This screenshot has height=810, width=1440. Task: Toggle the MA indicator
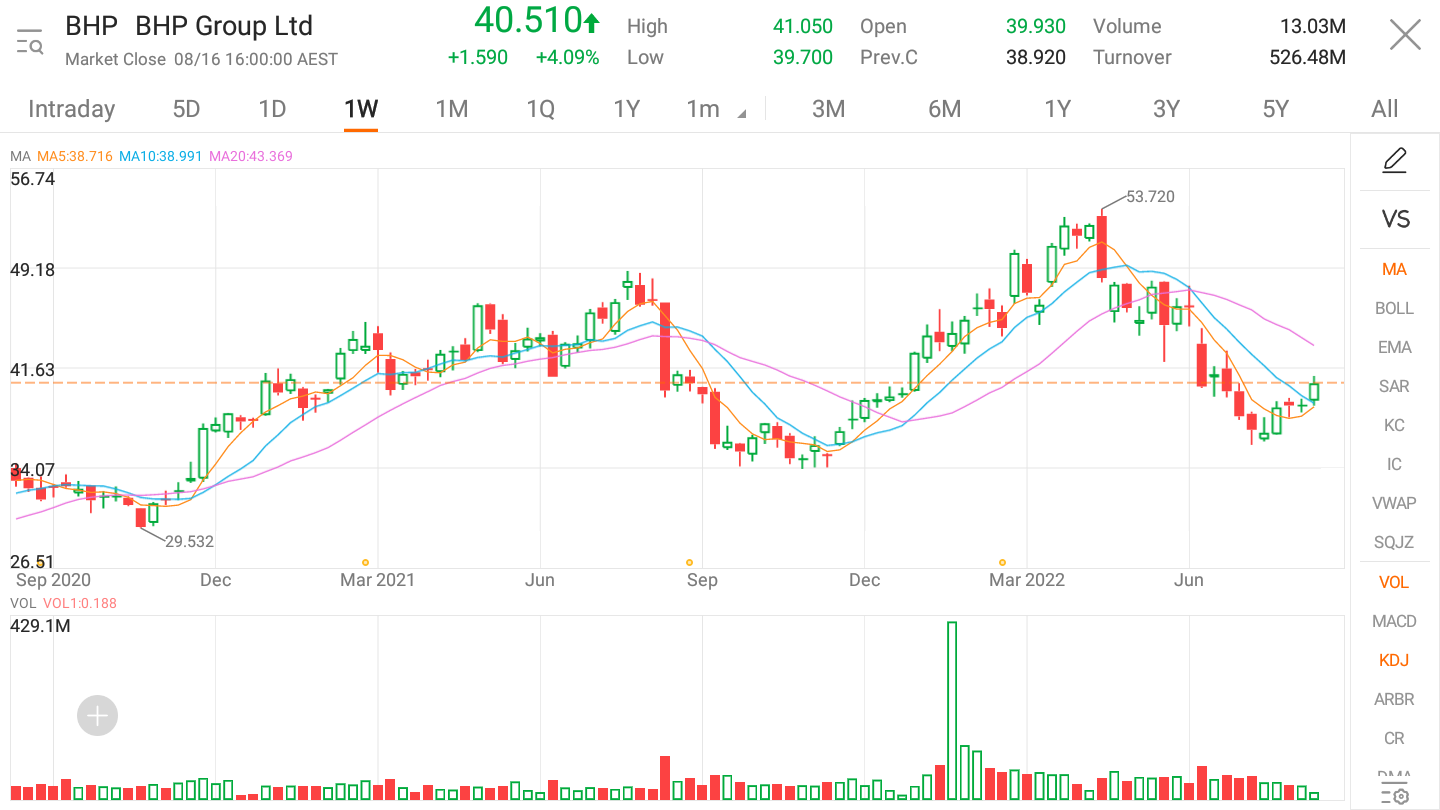coord(1394,269)
